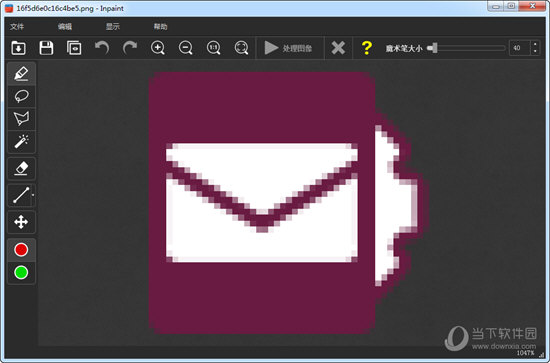Select the Magic wand tool
This screenshot has height=363, width=550.
[x=21, y=142]
